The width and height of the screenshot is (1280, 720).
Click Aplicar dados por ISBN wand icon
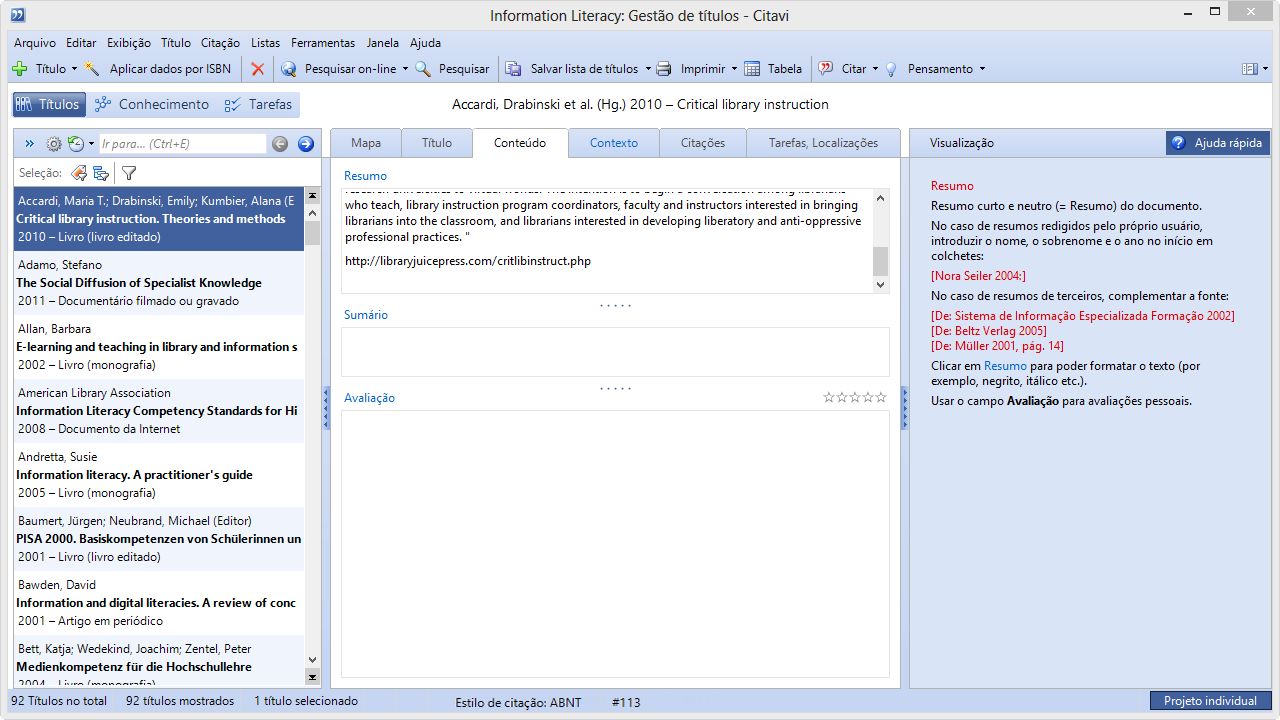92,69
